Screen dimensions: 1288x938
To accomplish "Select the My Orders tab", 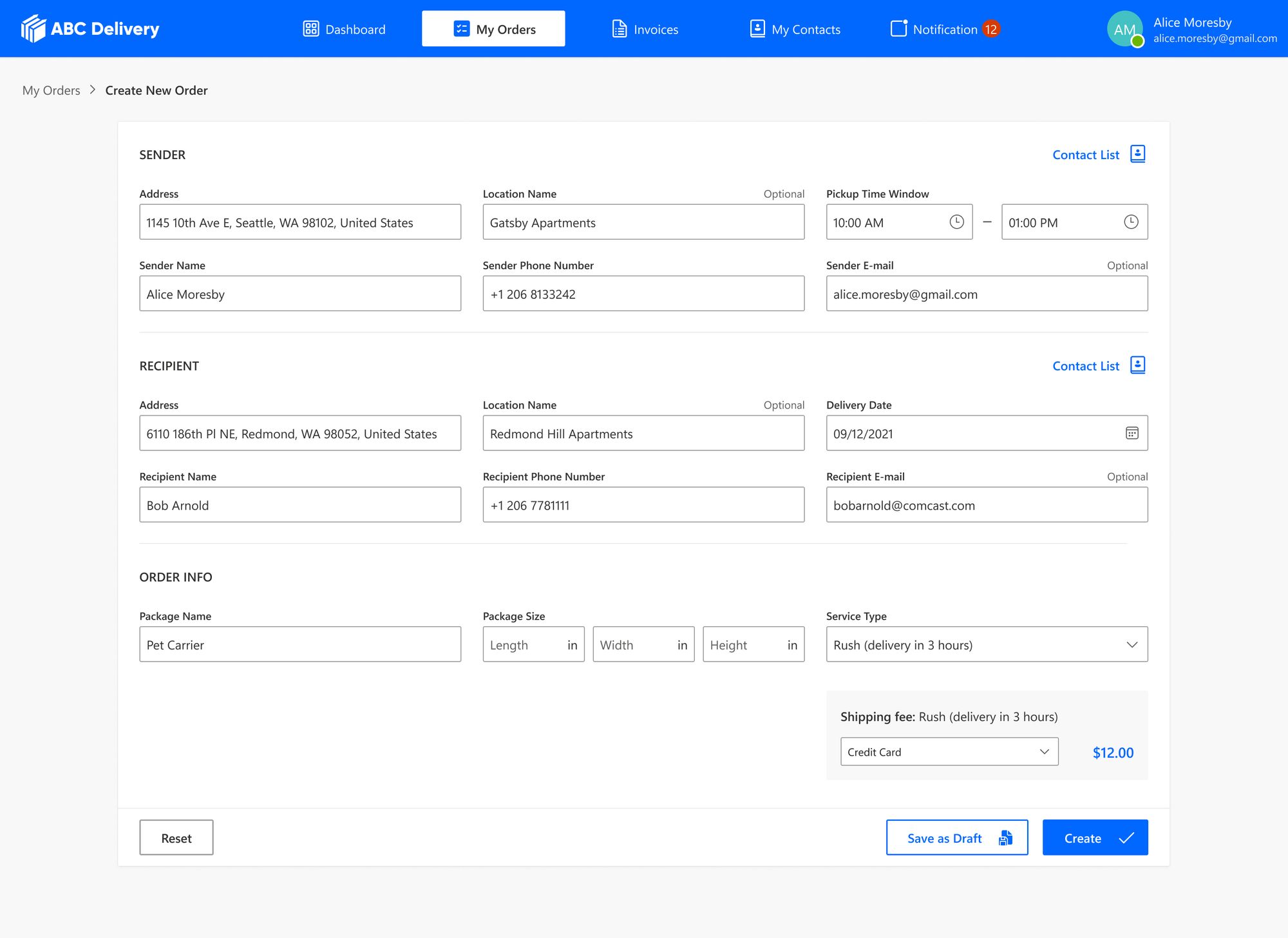I will pyautogui.click(x=493, y=28).
